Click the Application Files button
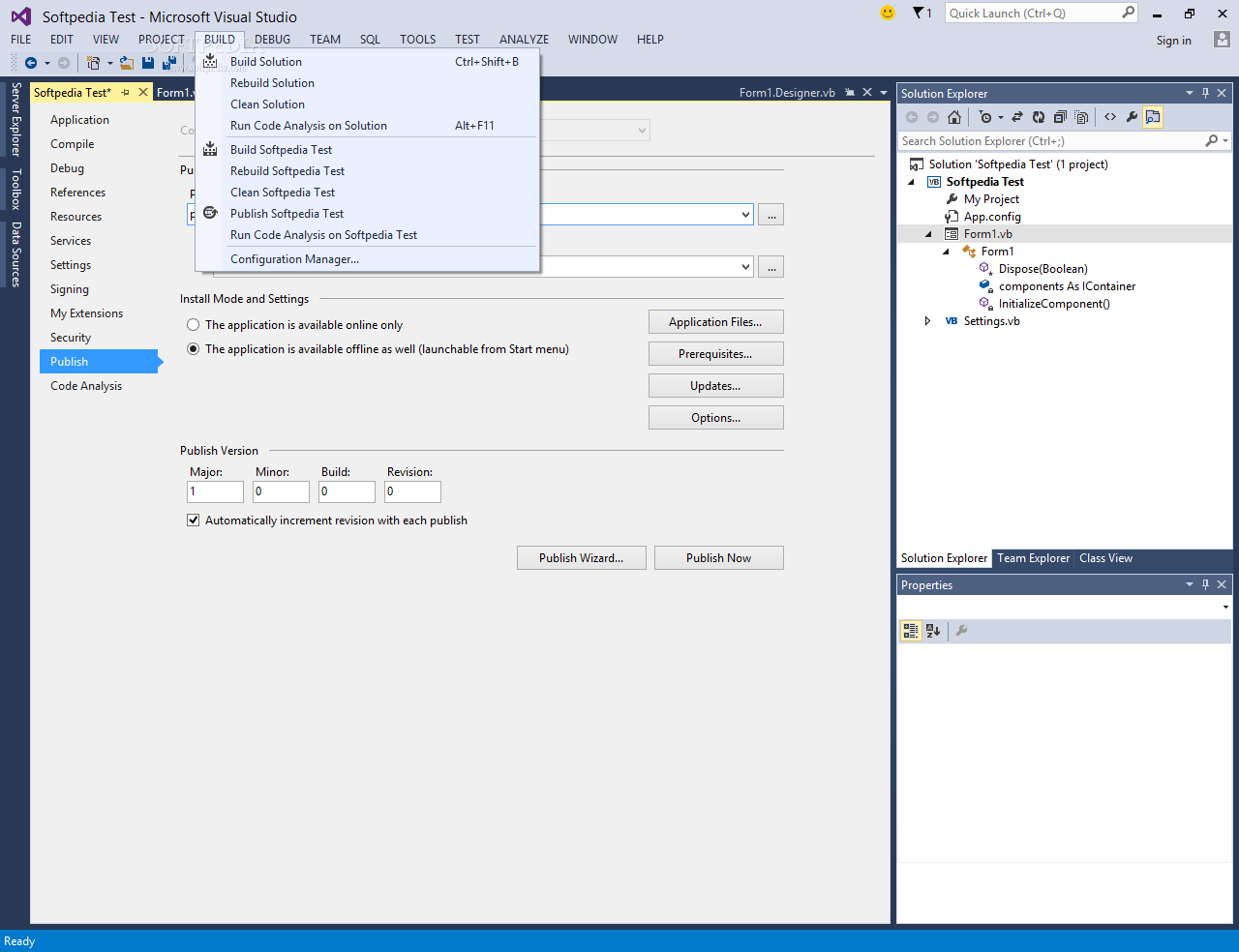Viewport: 1239px width, 952px height. tap(715, 322)
